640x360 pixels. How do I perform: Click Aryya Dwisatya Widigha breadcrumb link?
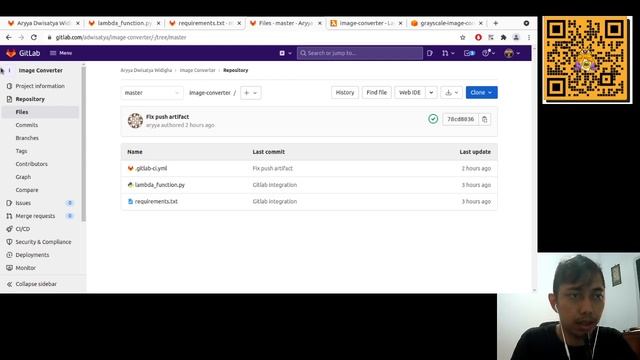[146, 71]
